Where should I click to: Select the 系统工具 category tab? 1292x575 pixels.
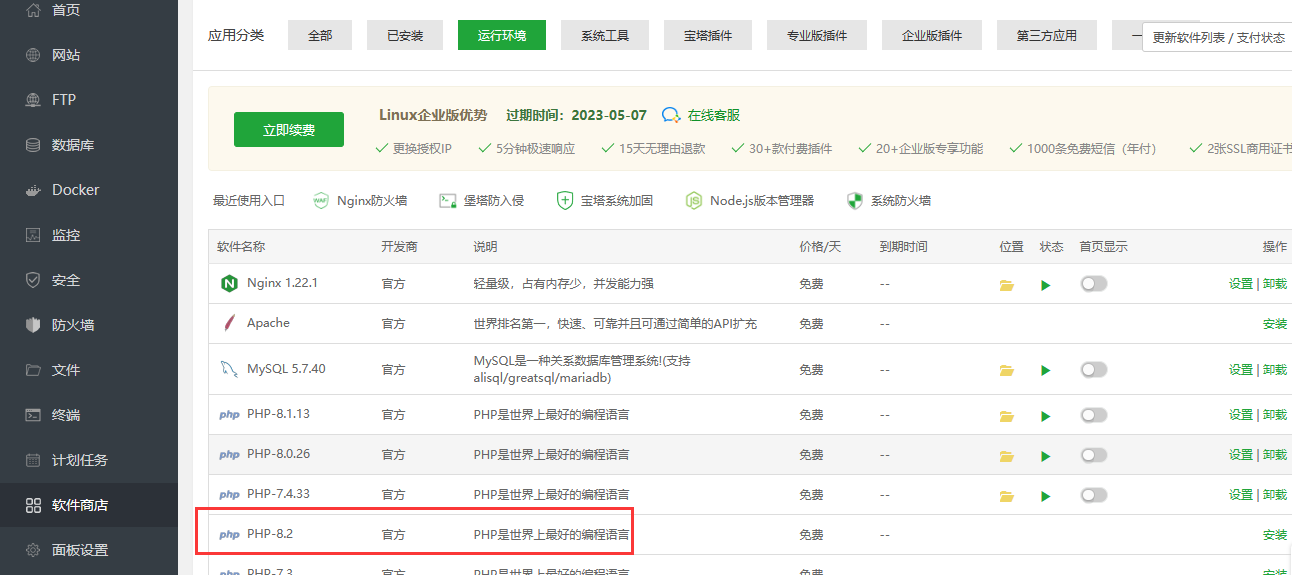point(605,35)
